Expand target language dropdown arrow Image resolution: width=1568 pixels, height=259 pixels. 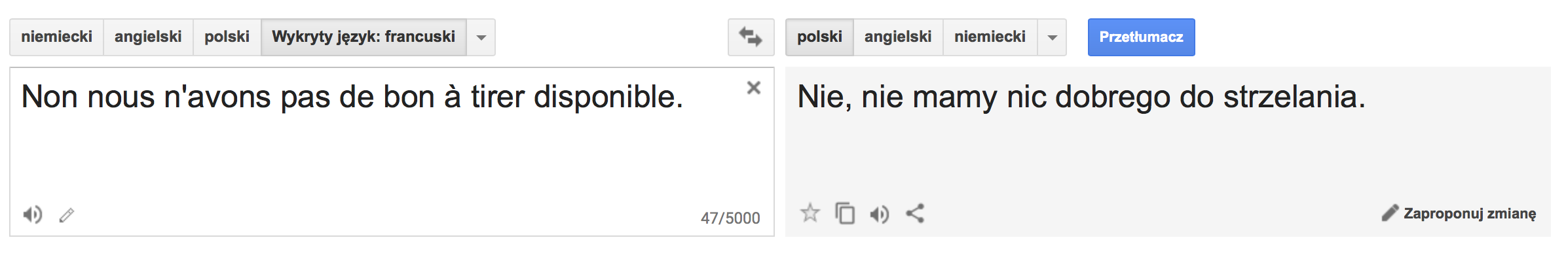click(1052, 37)
